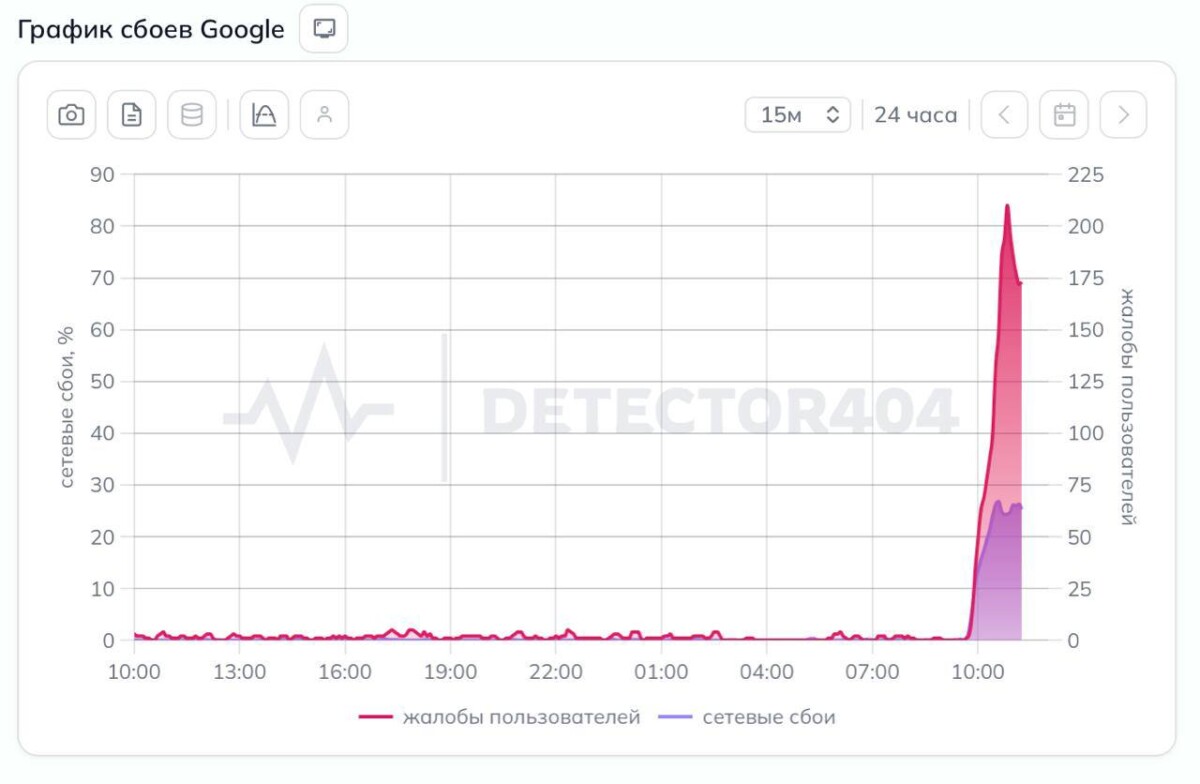1200x784 pixels.
Task: Click the complaints peak on chart
Action: 1007,206
